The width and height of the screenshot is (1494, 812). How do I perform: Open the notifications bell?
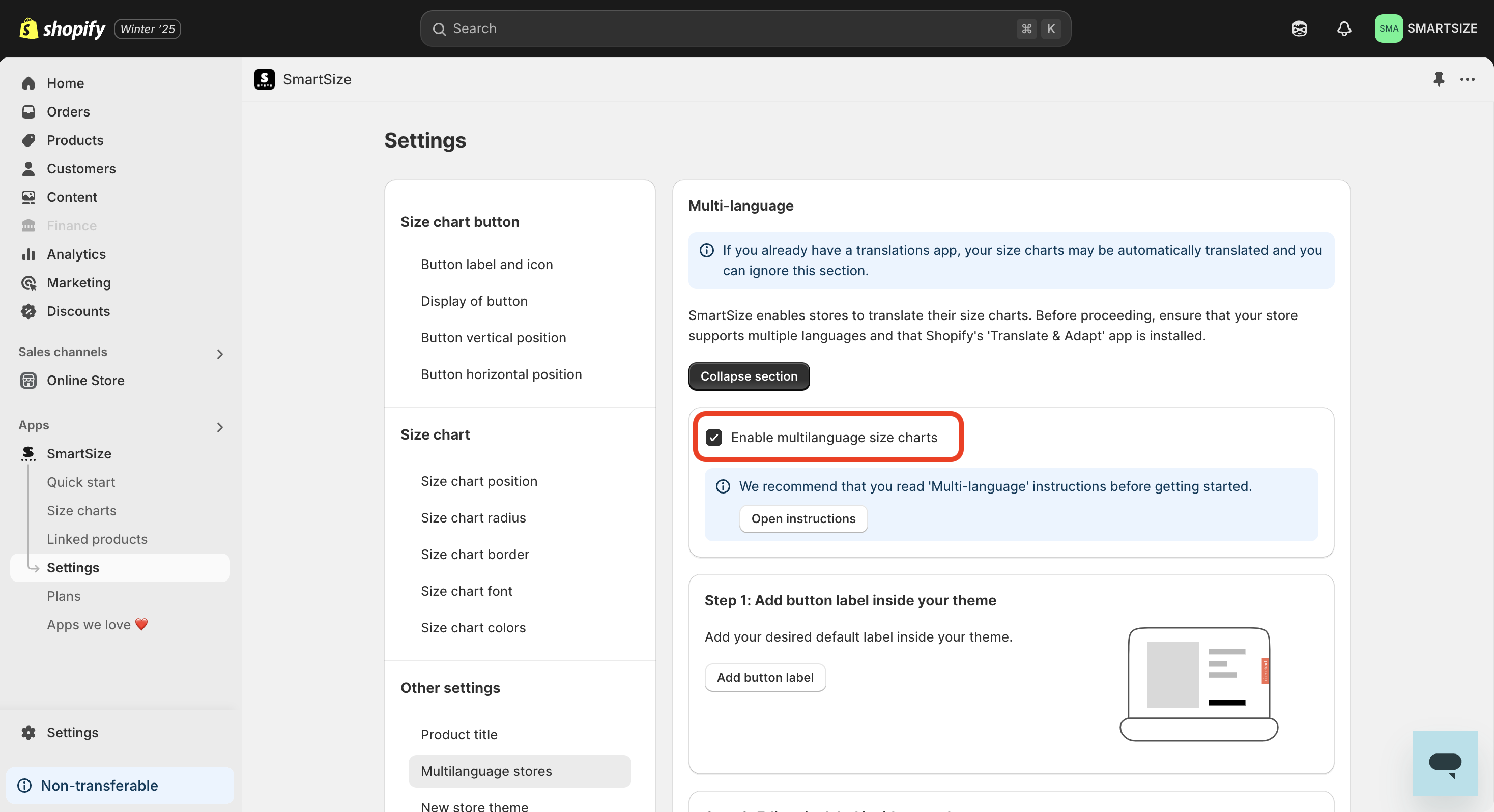(x=1344, y=28)
